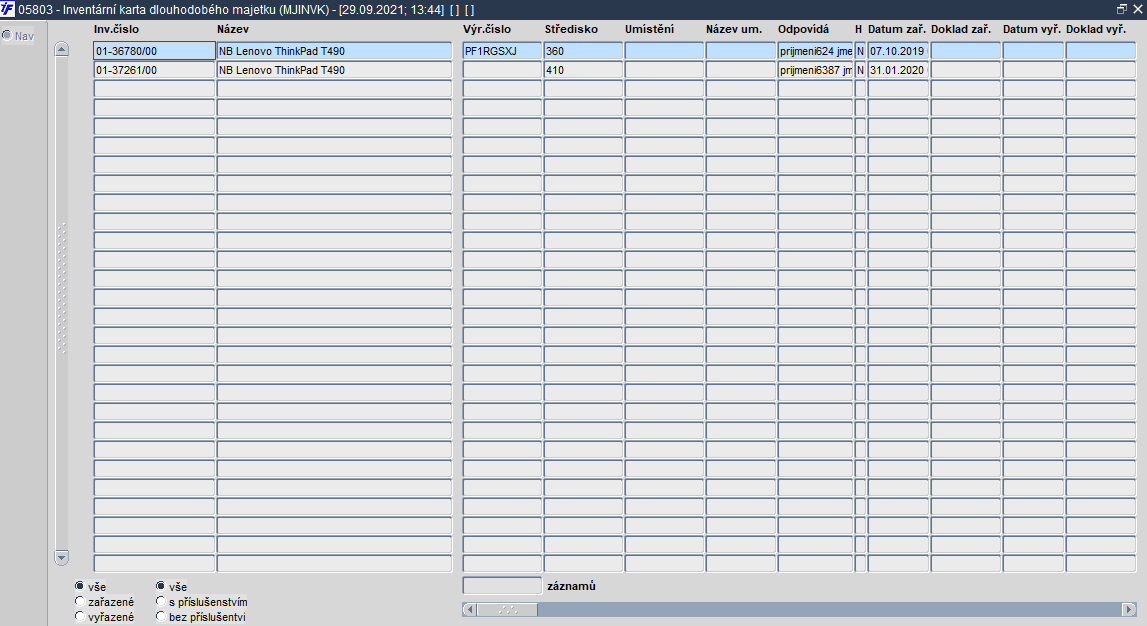Image resolution: width=1147 pixels, height=626 pixels.
Task: Click the application icon in title bar
Action: click(7, 10)
